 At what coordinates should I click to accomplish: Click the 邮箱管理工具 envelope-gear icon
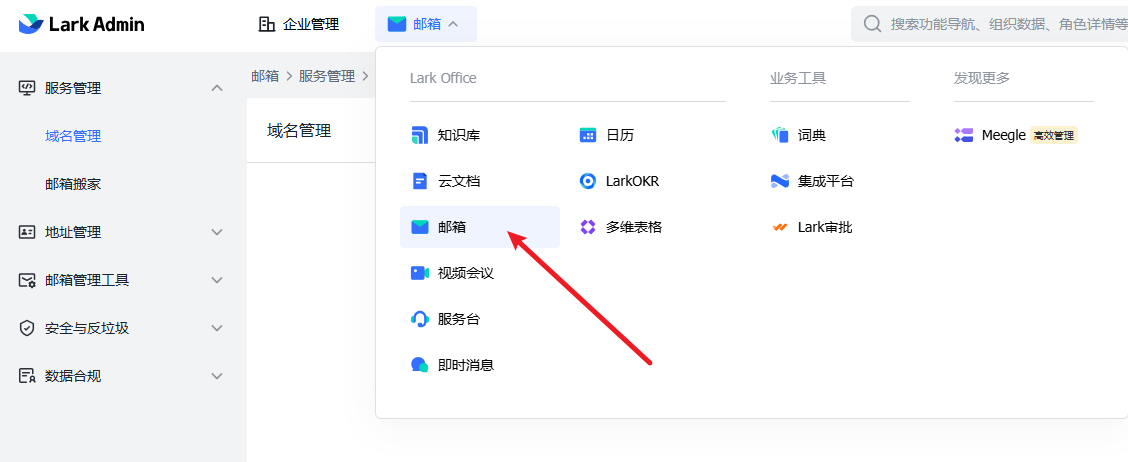(27, 280)
